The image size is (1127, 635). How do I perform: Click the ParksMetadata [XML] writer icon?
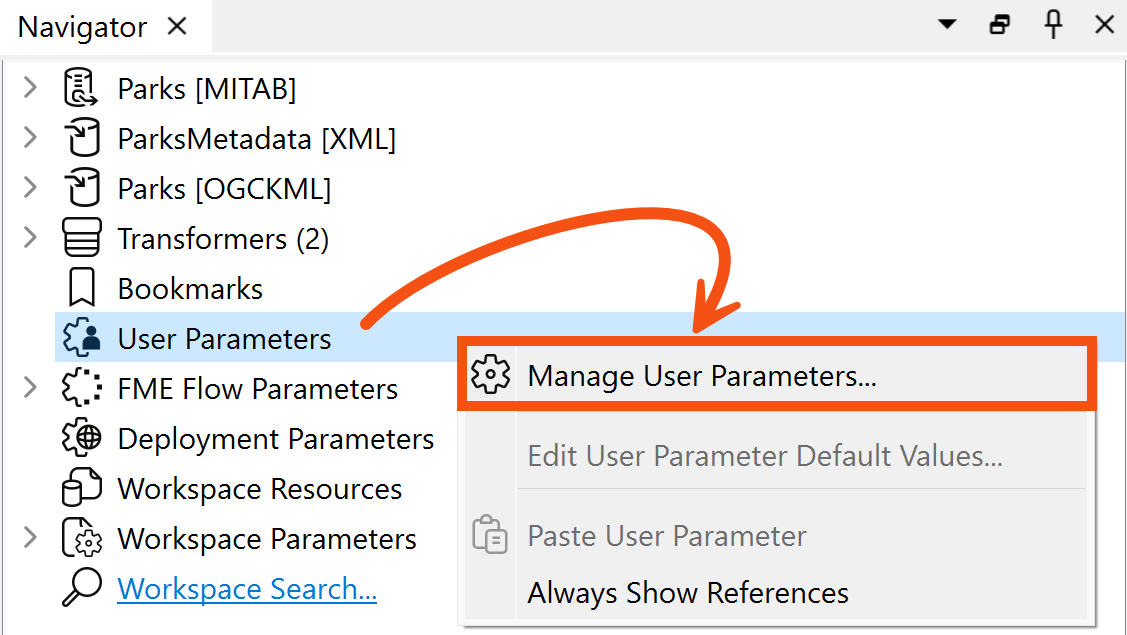[80, 138]
